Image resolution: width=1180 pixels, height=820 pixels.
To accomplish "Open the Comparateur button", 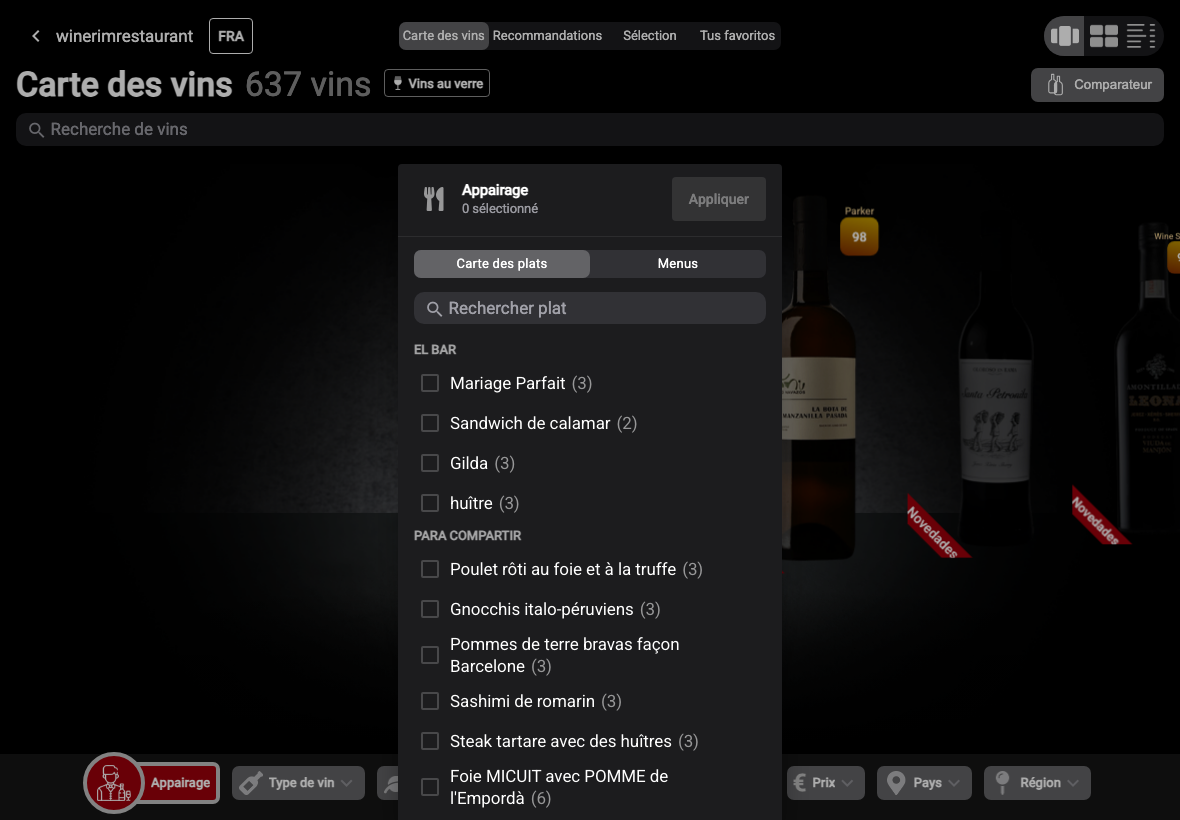I will [1097, 85].
